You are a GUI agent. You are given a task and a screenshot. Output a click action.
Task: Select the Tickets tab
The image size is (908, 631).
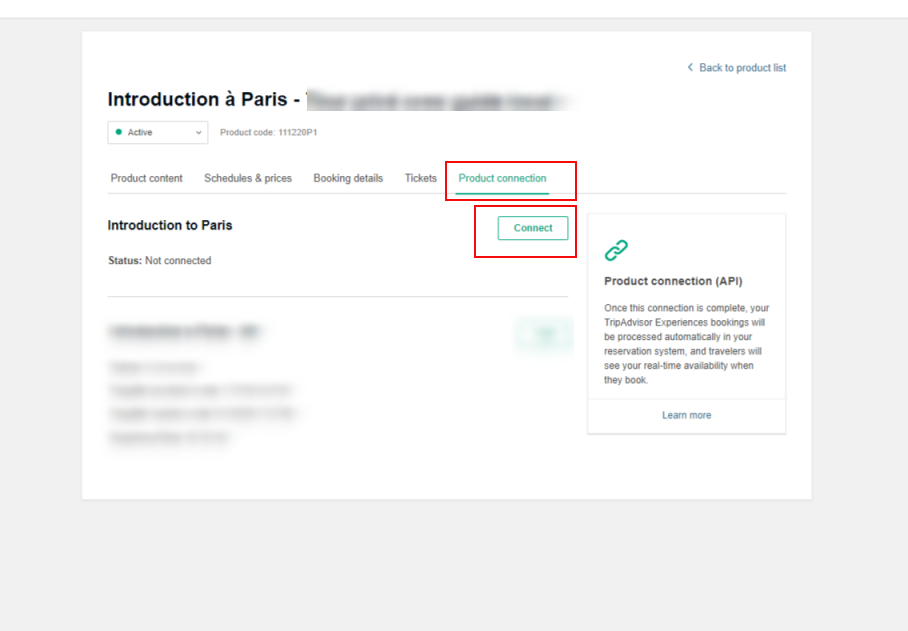point(420,178)
